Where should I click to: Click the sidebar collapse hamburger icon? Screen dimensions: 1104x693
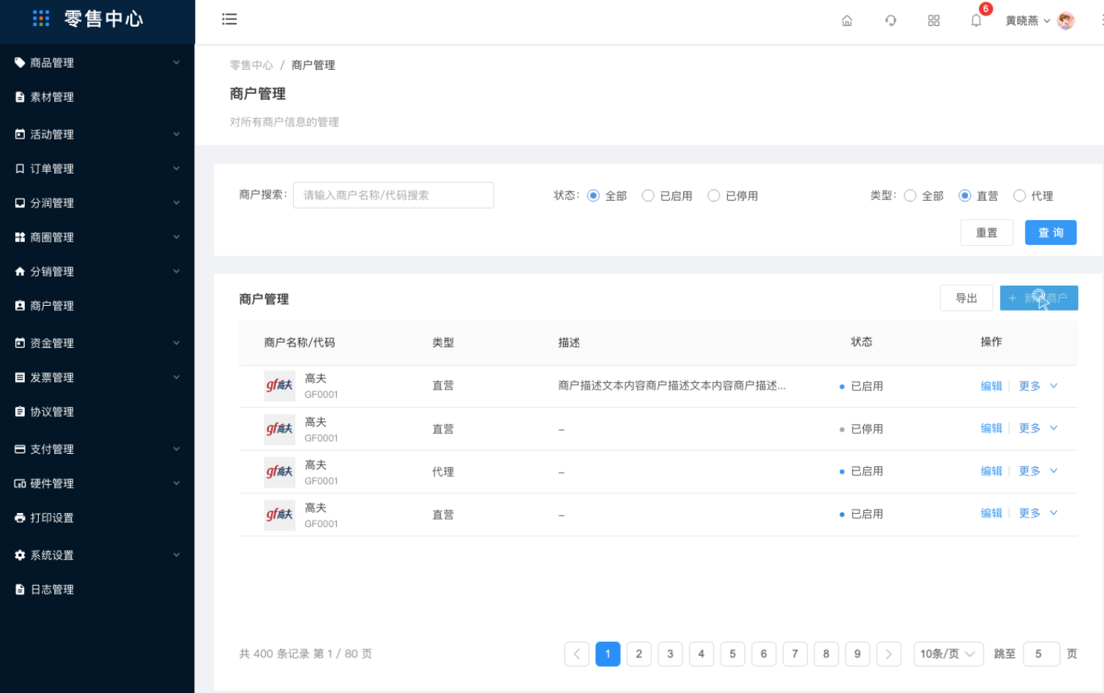[230, 19]
